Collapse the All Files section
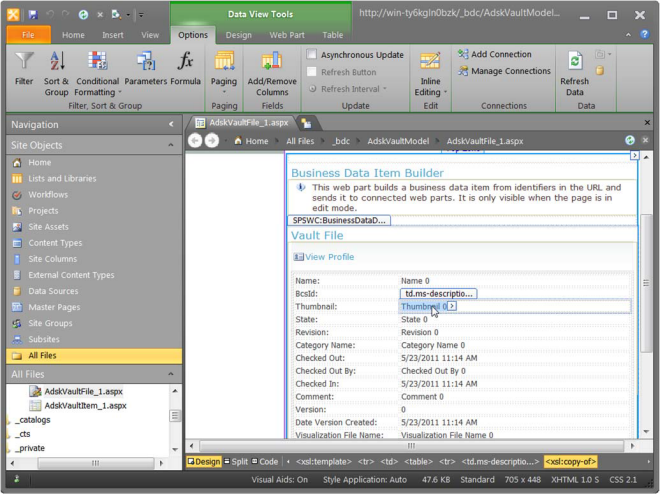This screenshot has width=660, height=494. pyautogui.click(x=171, y=374)
